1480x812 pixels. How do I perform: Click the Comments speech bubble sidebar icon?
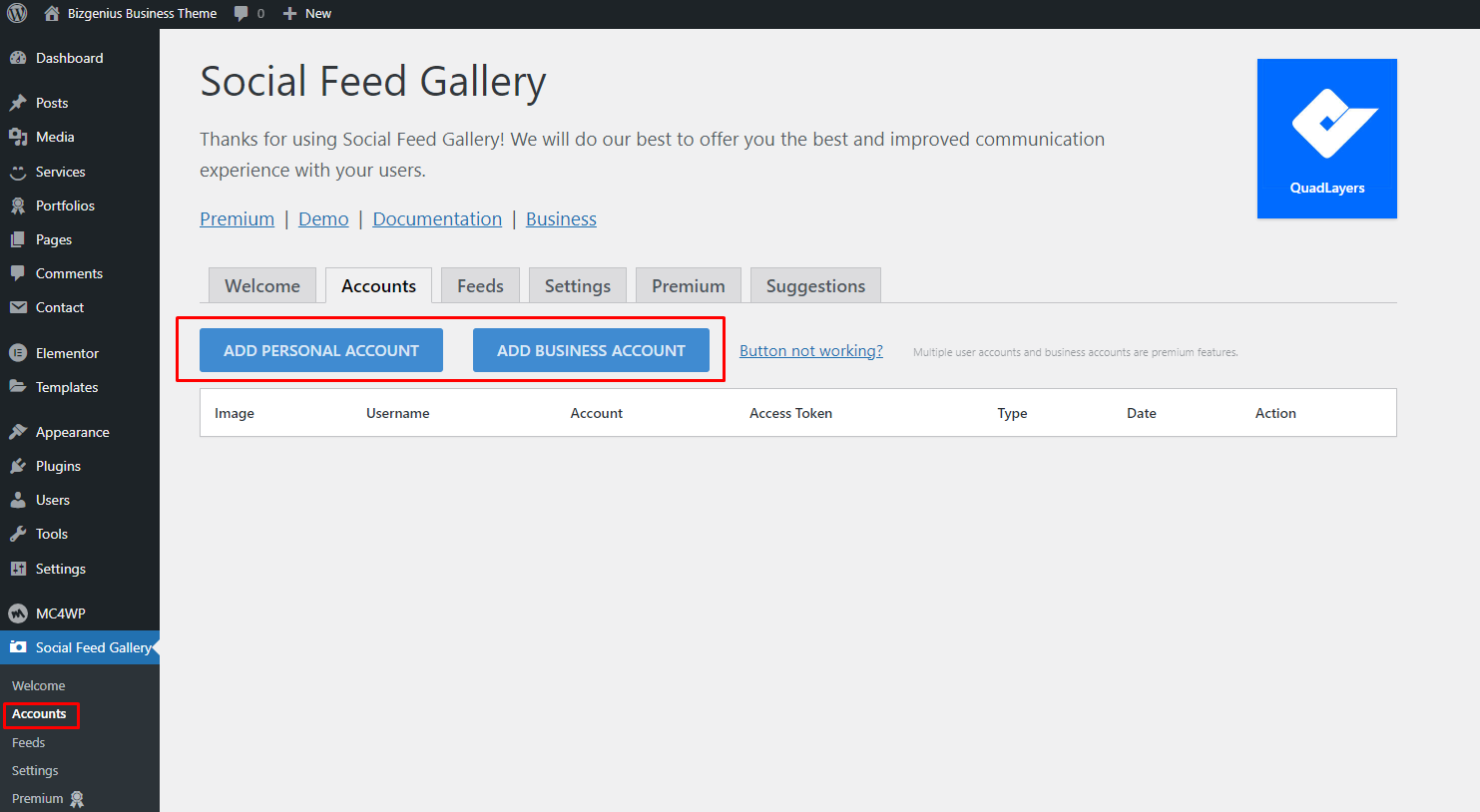click(18, 273)
